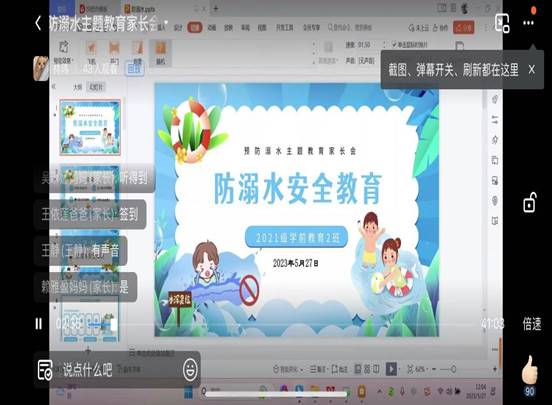
Task: Click the 预览效果 preview effect icon
Action: click(x=63, y=52)
